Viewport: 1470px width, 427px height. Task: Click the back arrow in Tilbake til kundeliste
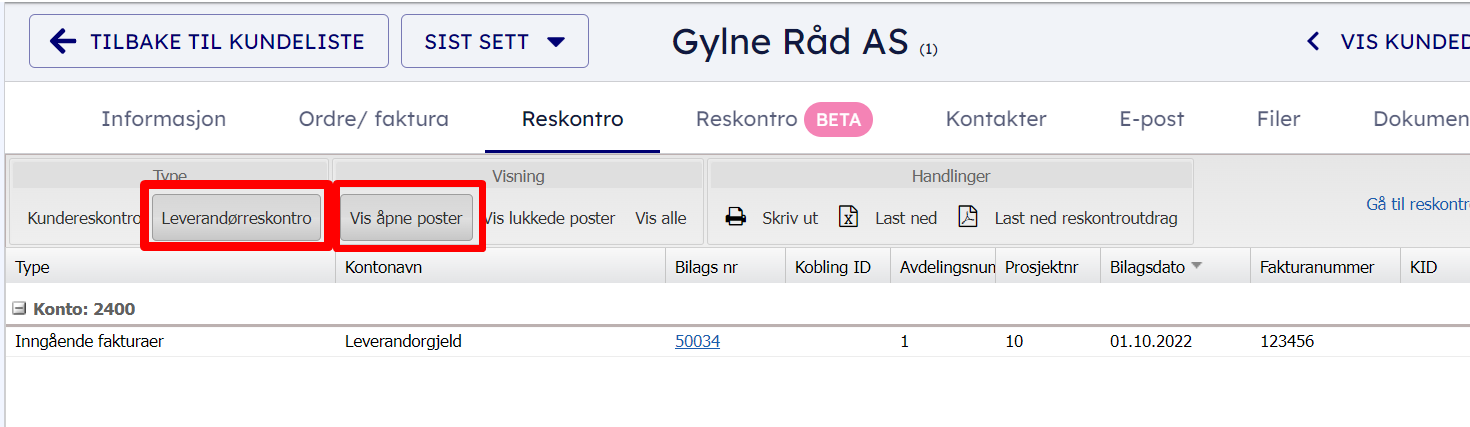tap(63, 42)
